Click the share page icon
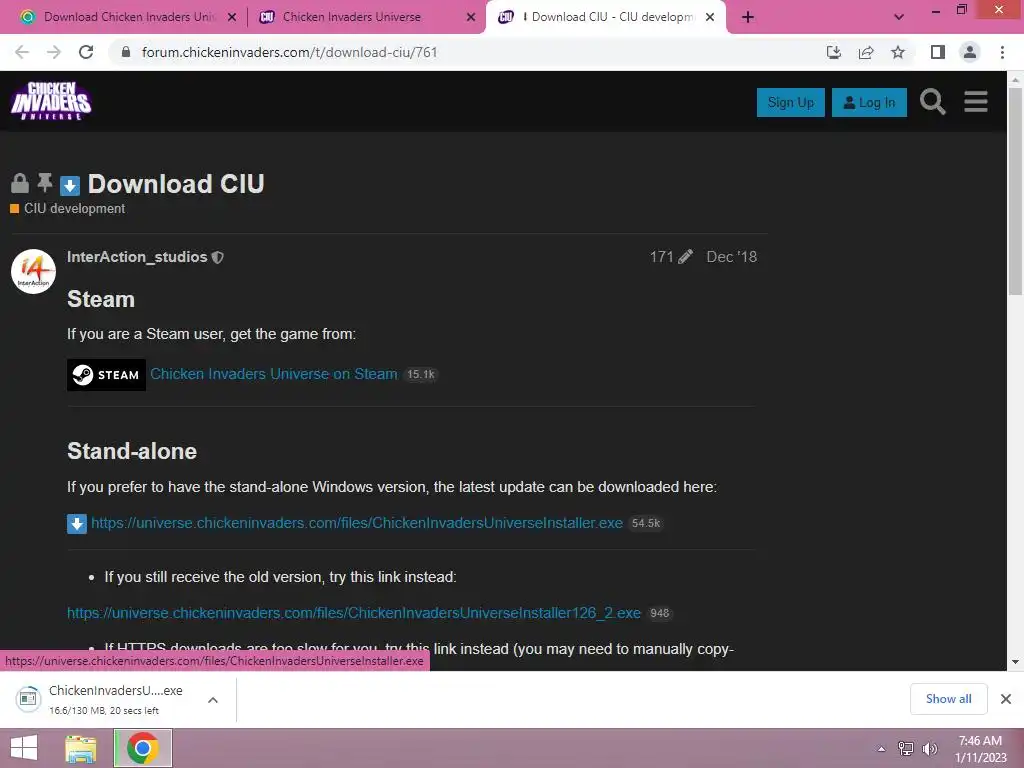The width and height of the screenshot is (1024, 768). (866, 52)
